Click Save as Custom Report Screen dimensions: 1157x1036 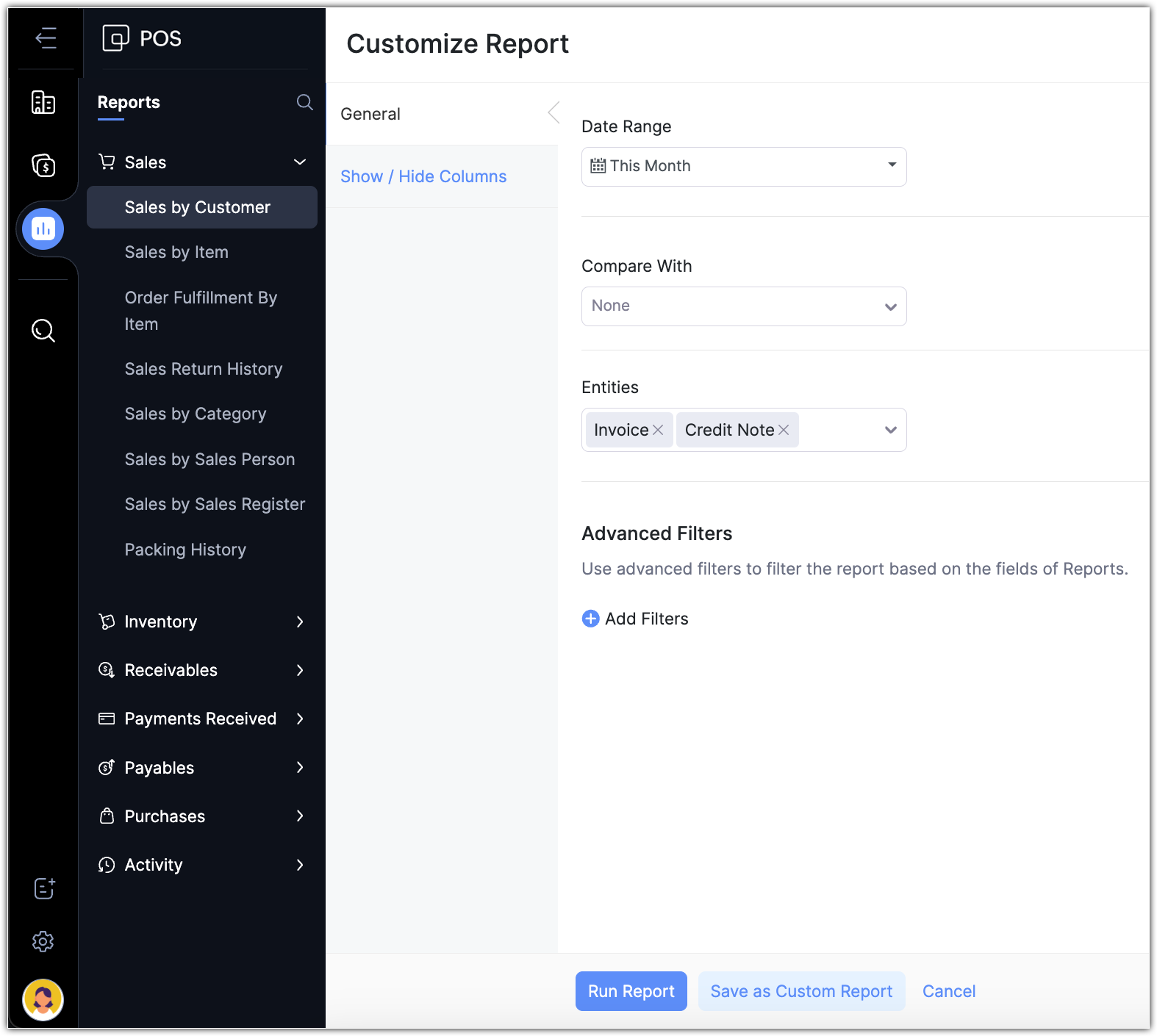point(801,991)
